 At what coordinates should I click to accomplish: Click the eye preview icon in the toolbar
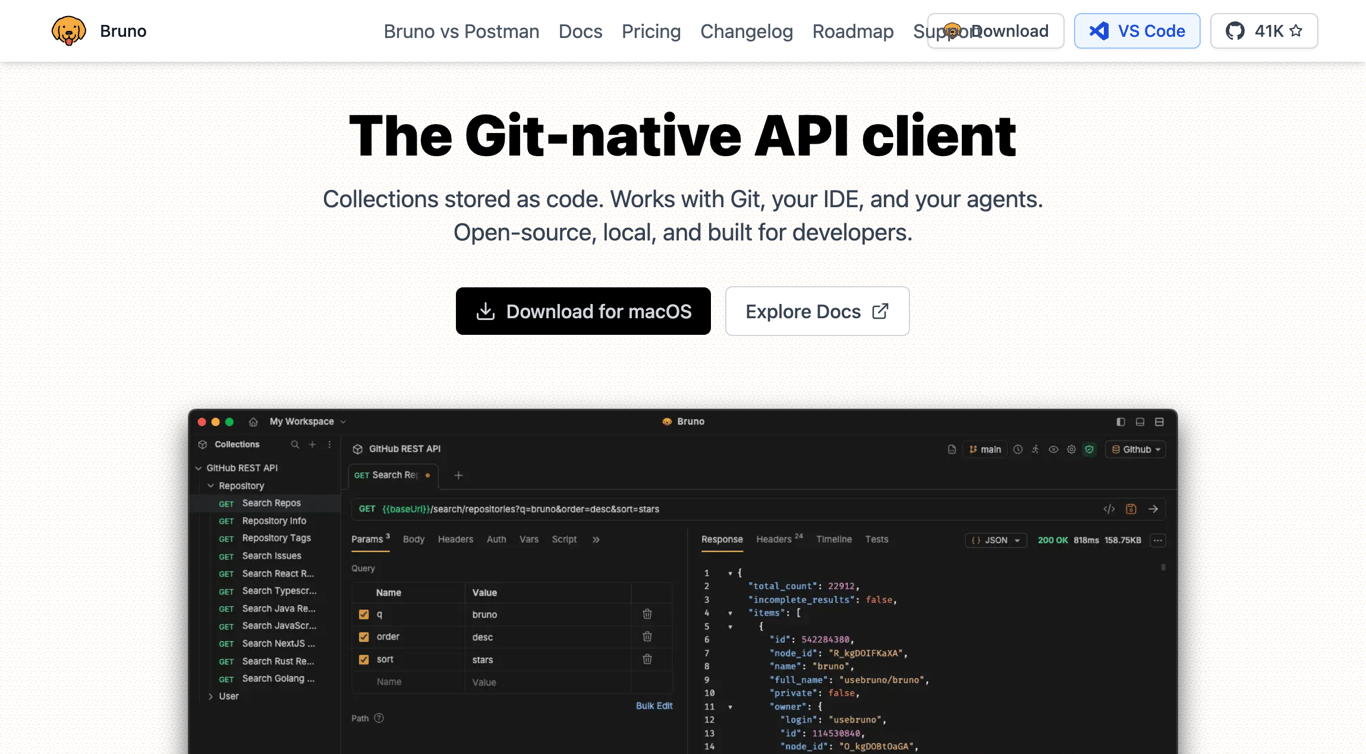1053,449
